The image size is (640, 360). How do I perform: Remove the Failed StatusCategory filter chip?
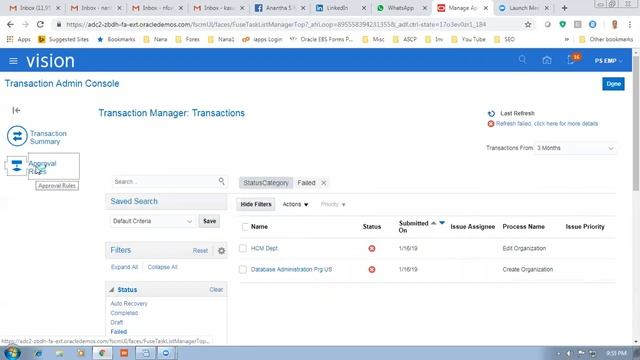coord(324,183)
